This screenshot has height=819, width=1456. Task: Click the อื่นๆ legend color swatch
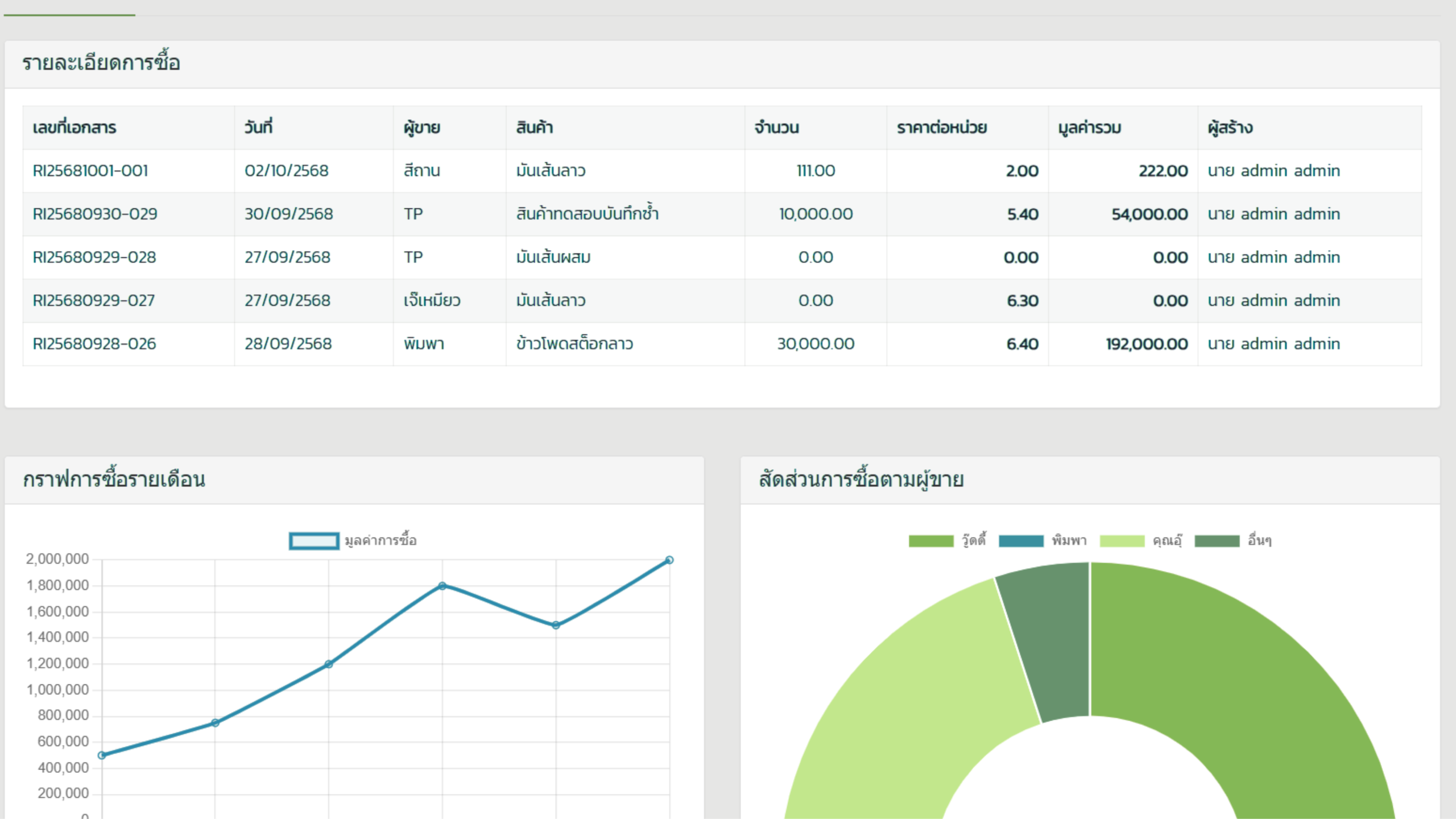1217,540
